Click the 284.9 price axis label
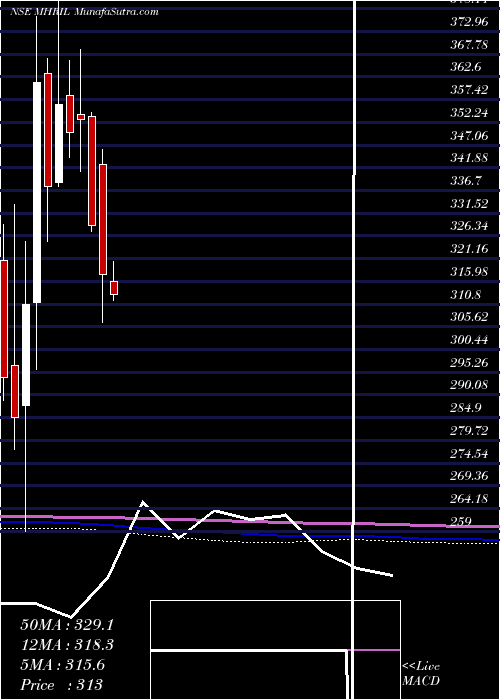The width and height of the screenshot is (500, 700). point(466,408)
